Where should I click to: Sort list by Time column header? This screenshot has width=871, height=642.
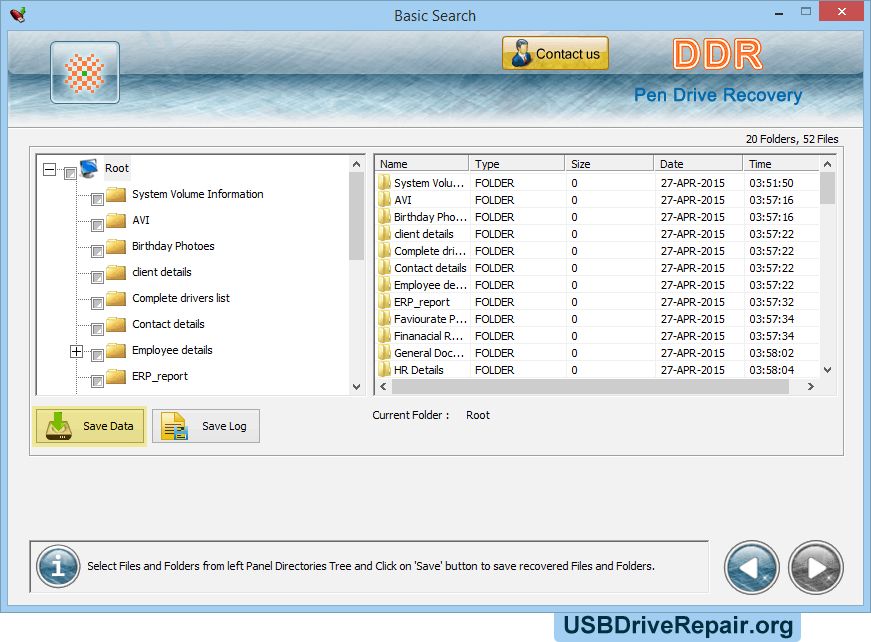pos(780,164)
